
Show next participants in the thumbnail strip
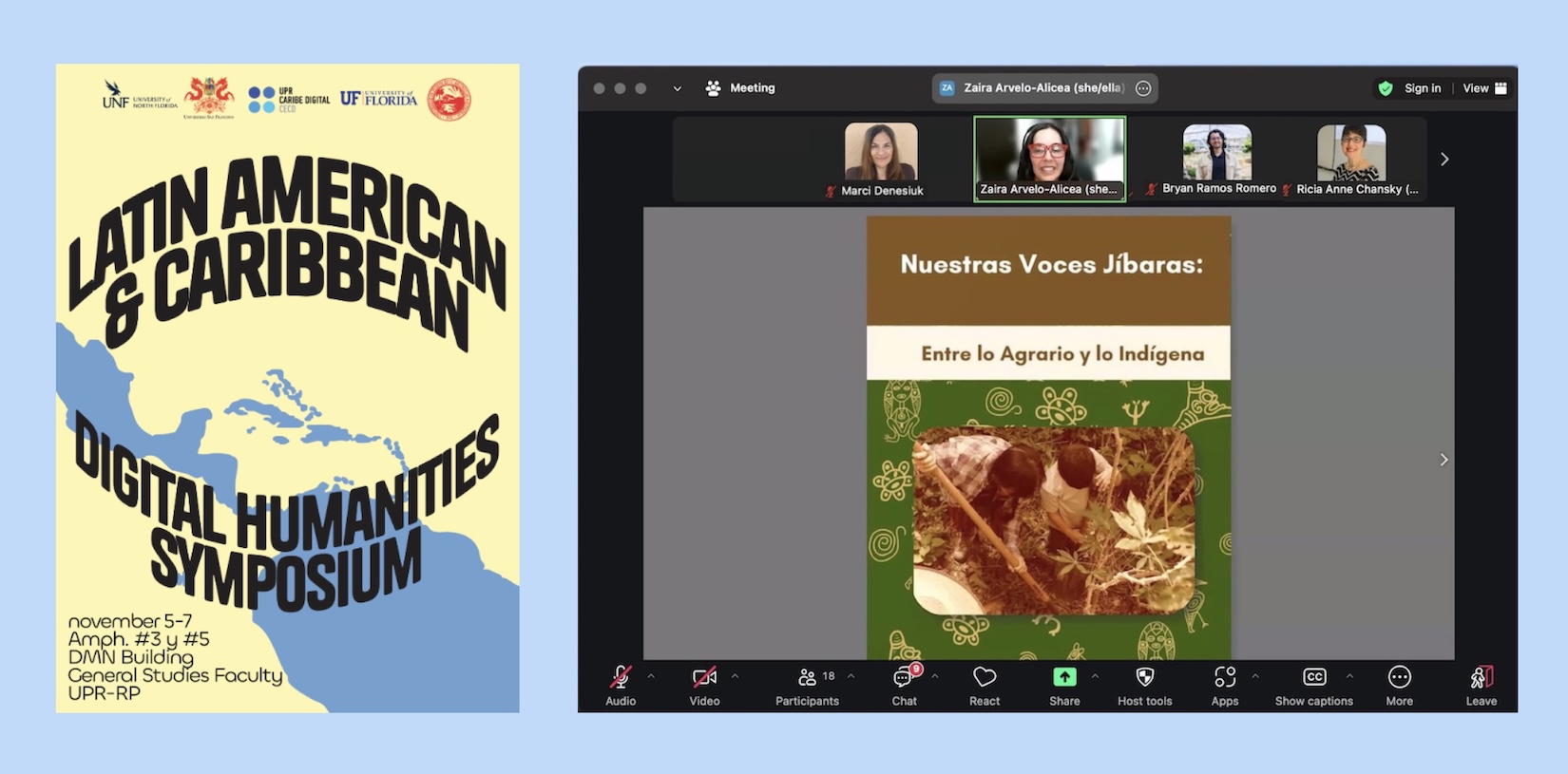click(x=1444, y=160)
